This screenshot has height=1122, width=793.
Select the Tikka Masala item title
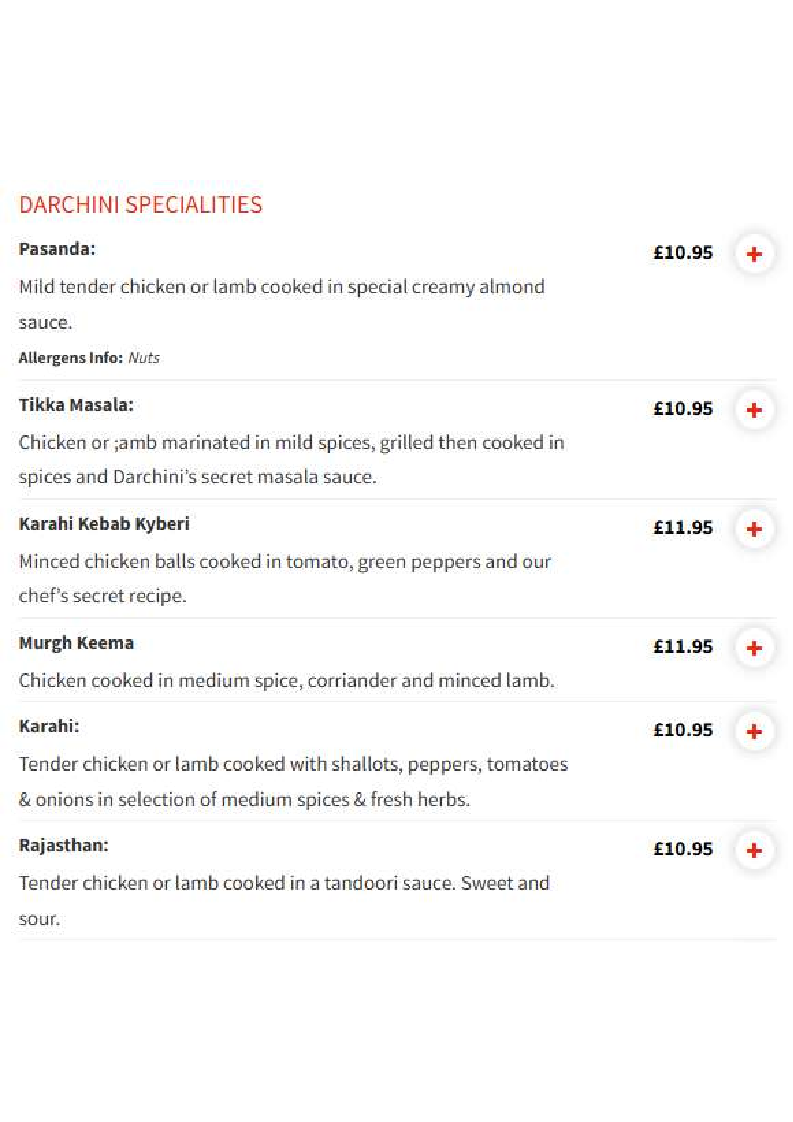76,405
